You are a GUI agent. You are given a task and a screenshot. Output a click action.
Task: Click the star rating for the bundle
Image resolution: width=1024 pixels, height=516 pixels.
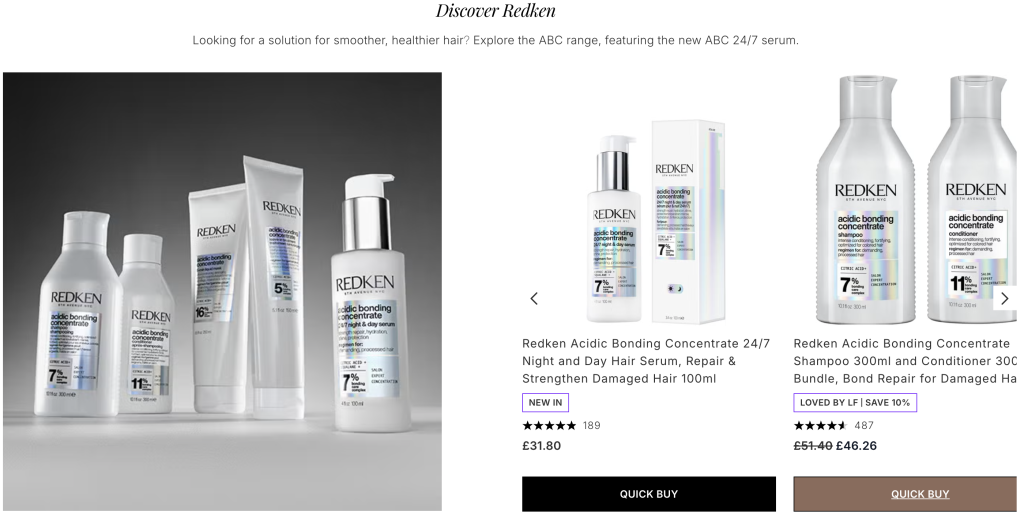click(820, 425)
